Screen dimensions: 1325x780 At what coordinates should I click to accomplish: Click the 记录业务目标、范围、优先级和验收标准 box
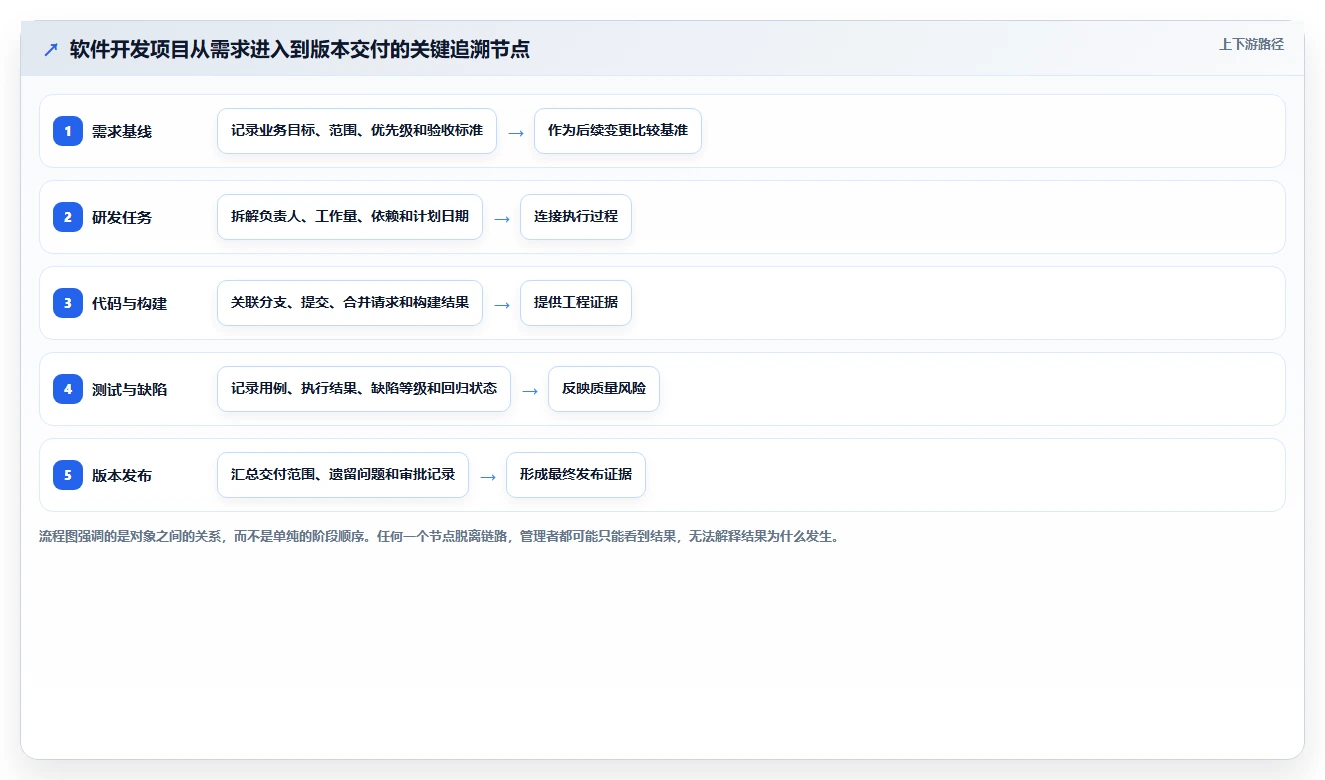click(357, 131)
